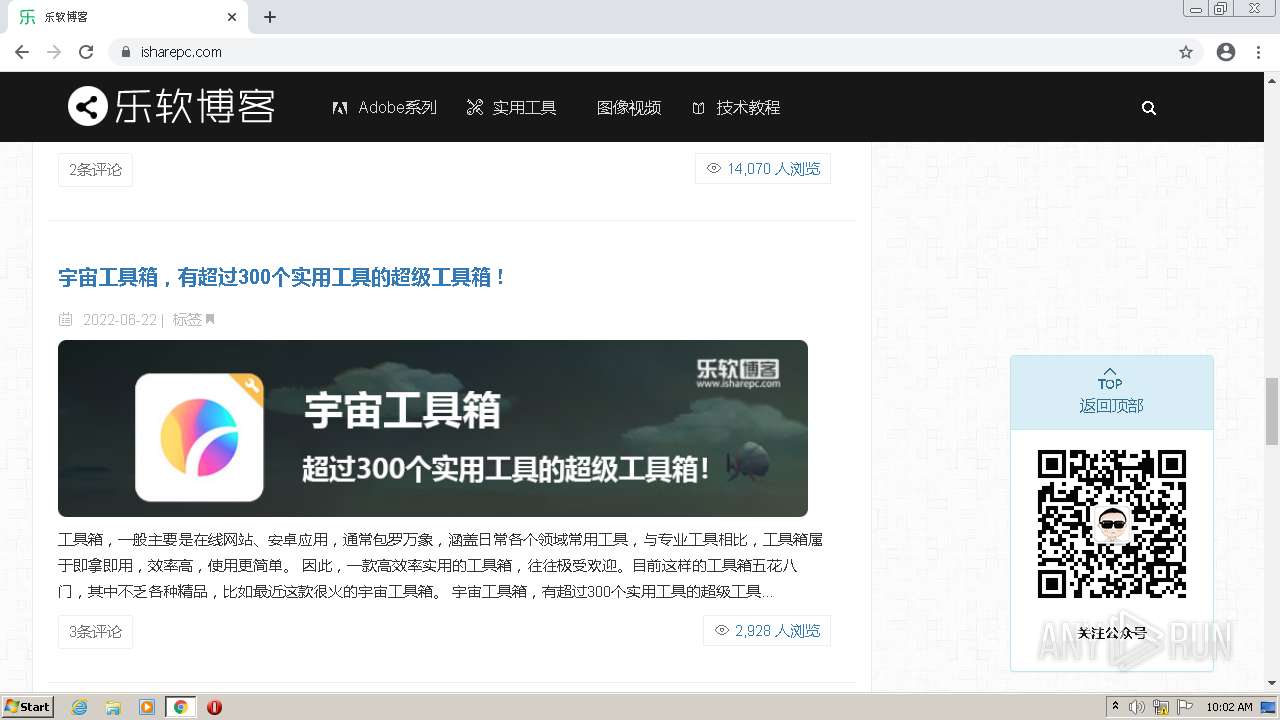Open media player from taskbar

pyautogui.click(x=147, y=707)
